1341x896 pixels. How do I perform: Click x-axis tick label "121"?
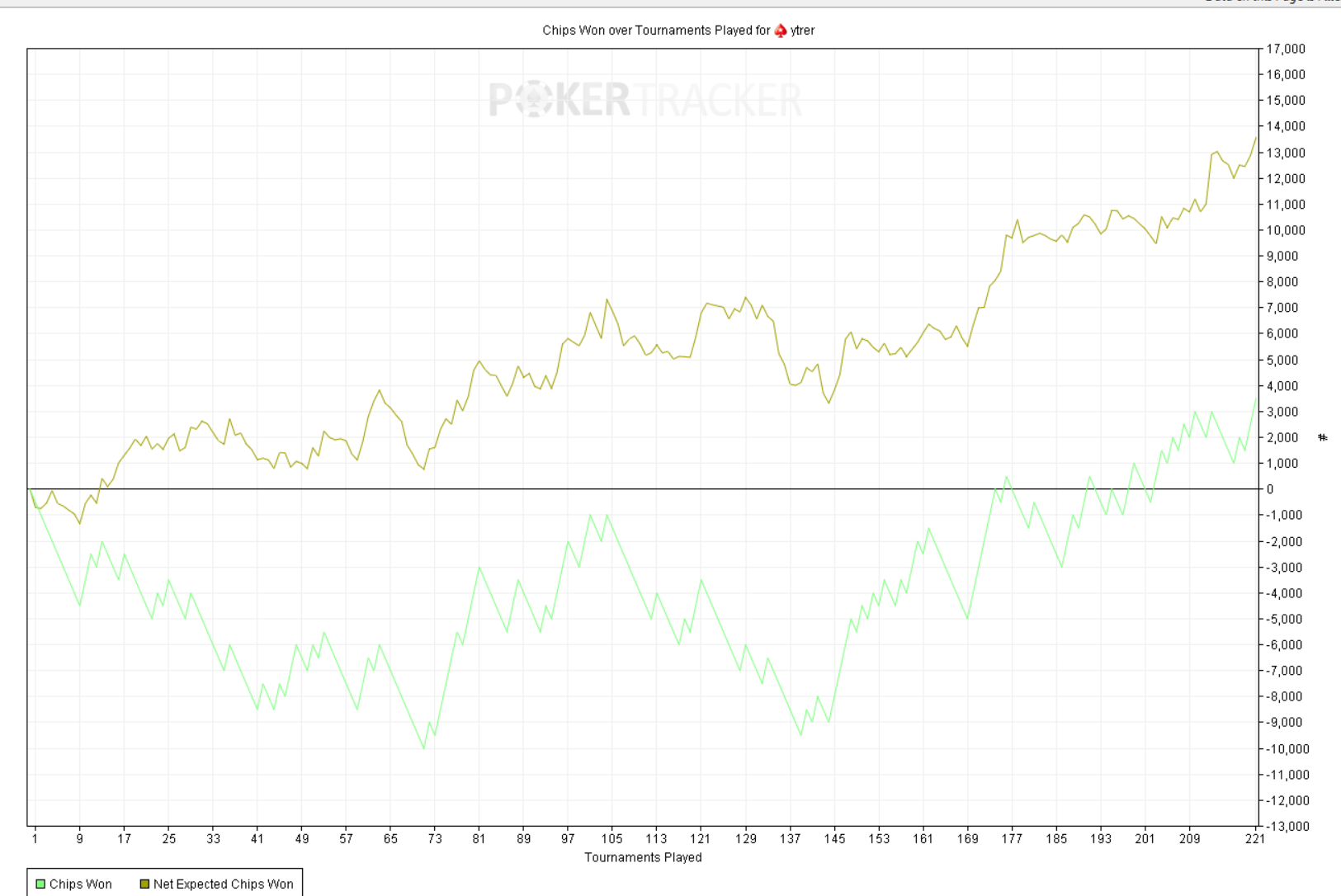[701, 839]
